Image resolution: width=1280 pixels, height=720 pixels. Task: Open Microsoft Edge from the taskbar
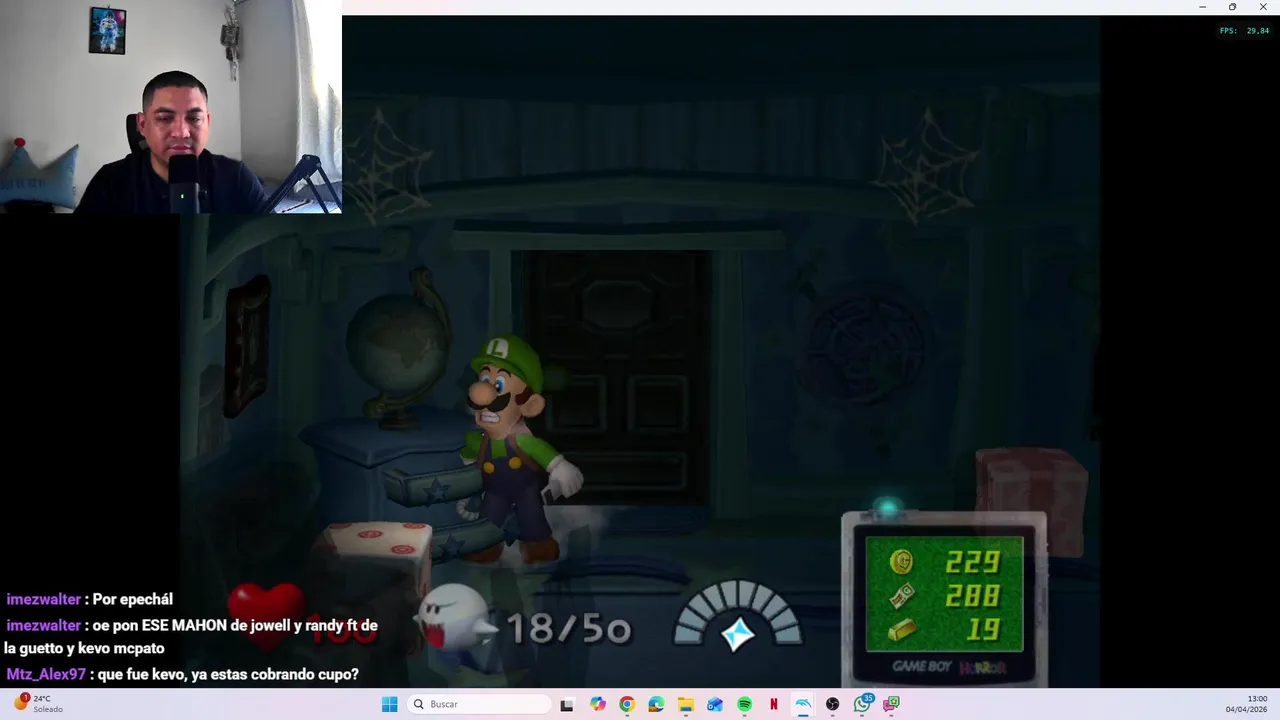coord(656,704)
